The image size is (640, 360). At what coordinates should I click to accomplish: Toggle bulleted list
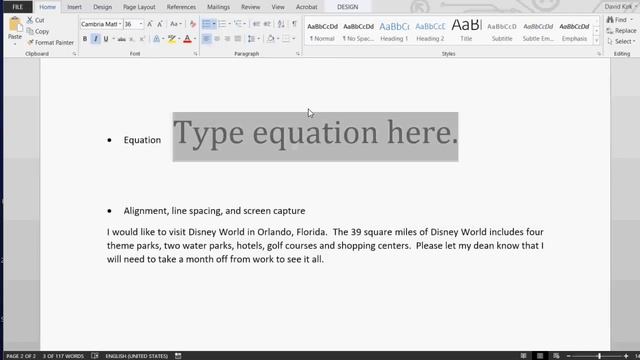pos(207,24)
